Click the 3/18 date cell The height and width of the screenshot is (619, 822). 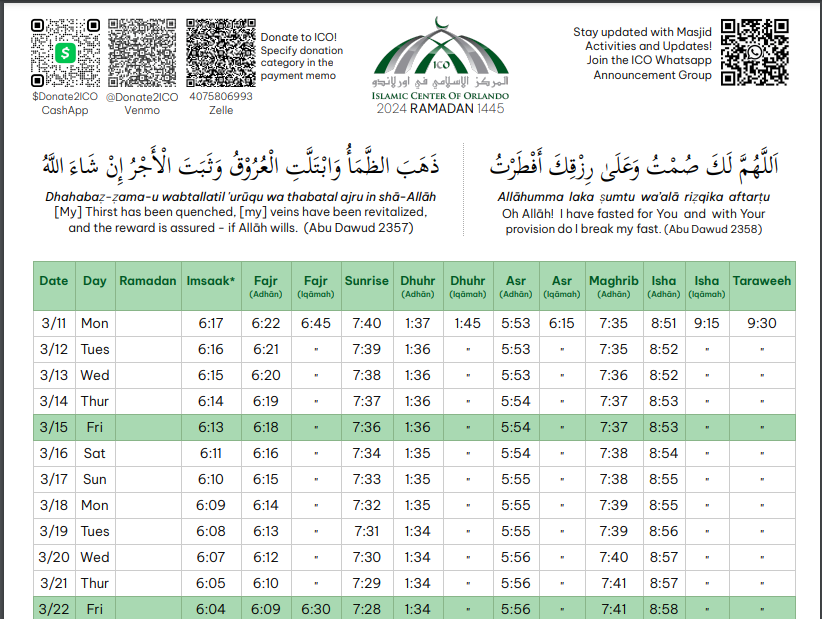pyautogui.click(x=54, y=505)
